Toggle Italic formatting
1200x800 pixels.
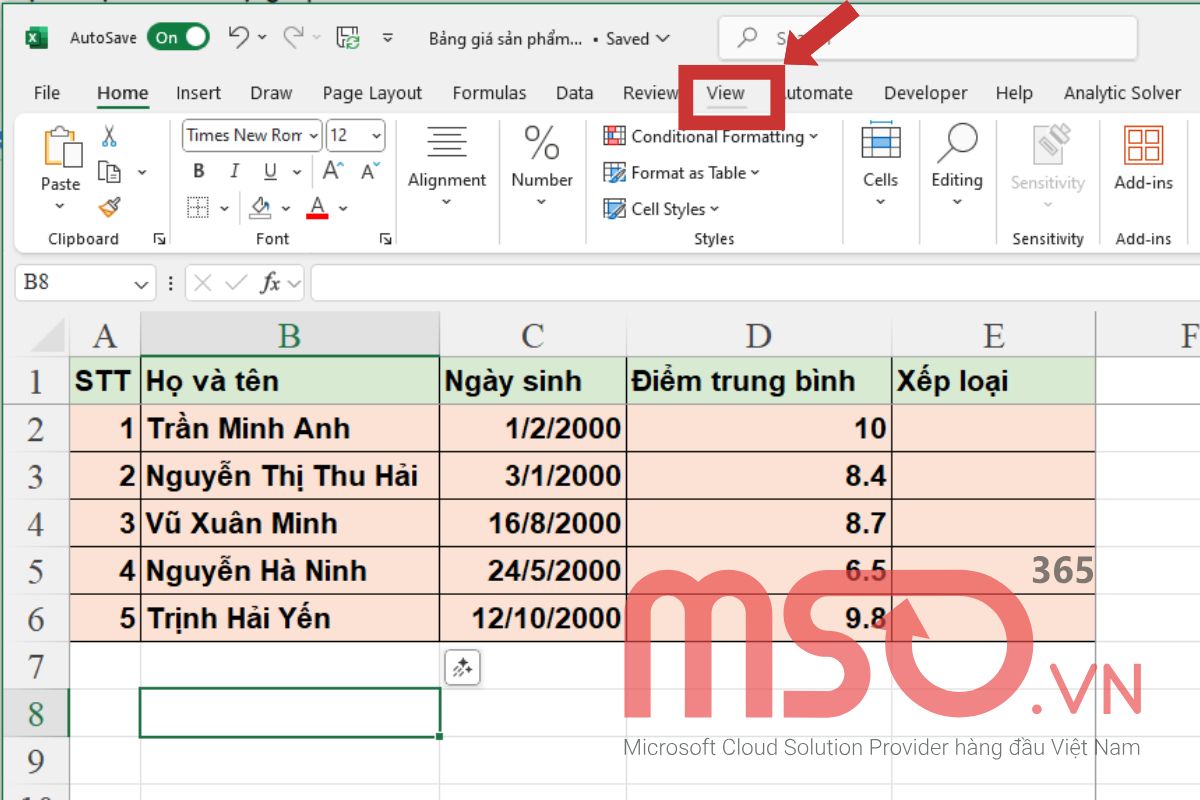pyautogui.click(x=234, y=172)
